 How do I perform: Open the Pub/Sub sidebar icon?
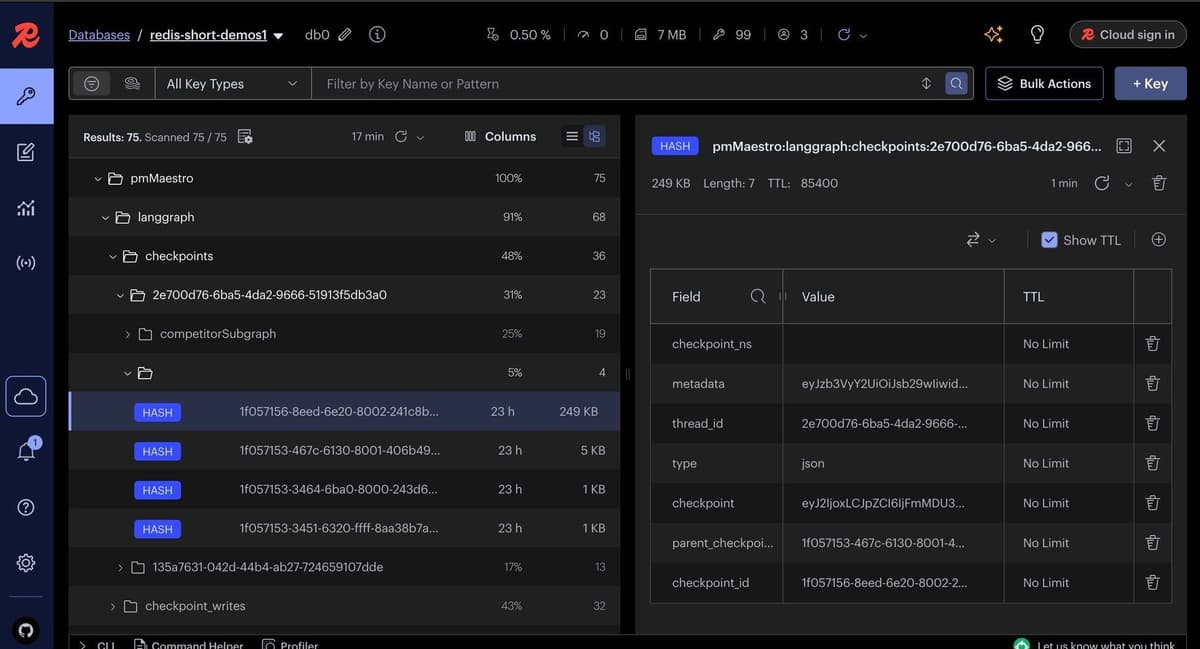click(x=26, y=264)
